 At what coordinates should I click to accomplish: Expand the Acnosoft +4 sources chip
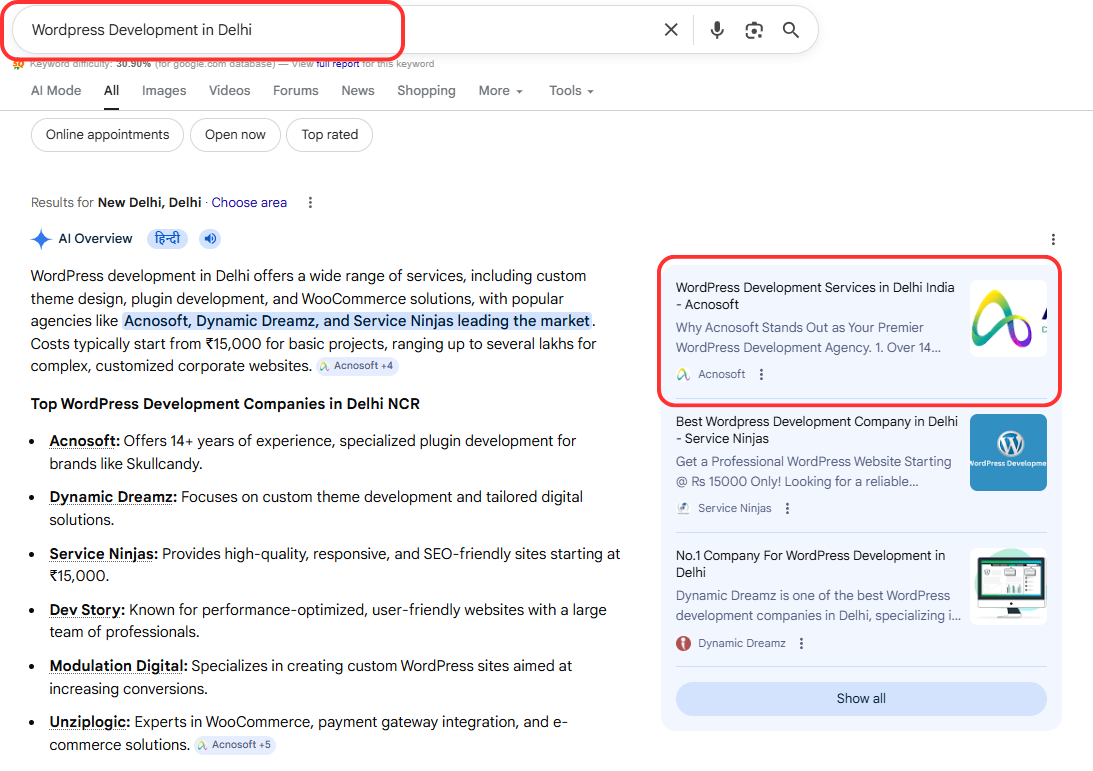[x=358, y=366]
